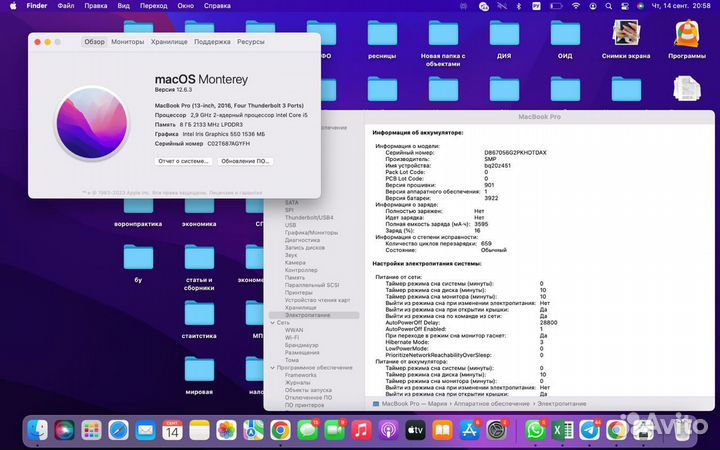This screenshot has height=450, width=720.
Task: Collapse the Программное обеспечение section
Action: (x=273, y=368)
